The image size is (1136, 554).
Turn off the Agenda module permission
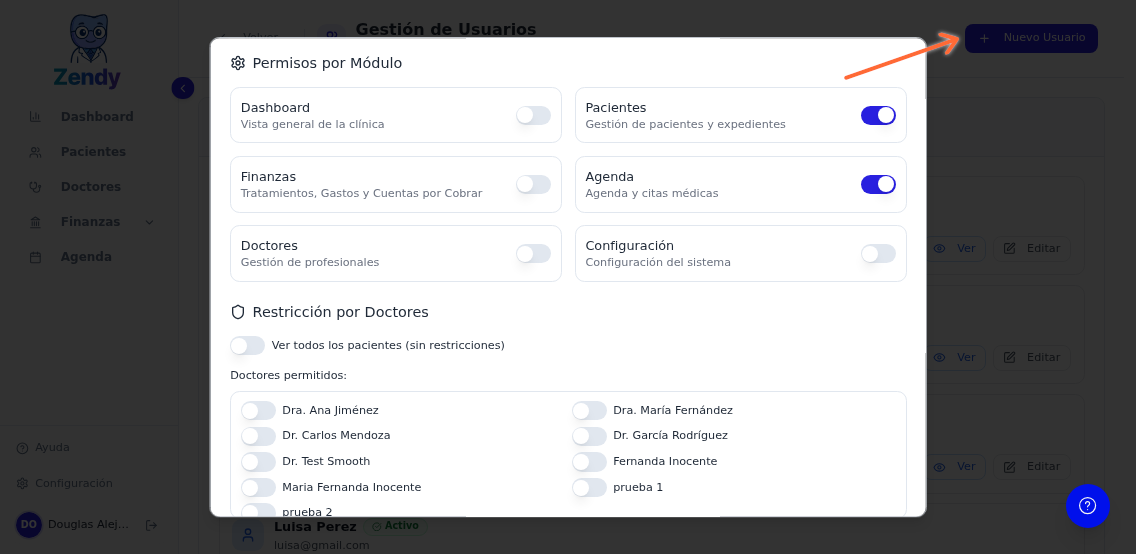[878, 184]
